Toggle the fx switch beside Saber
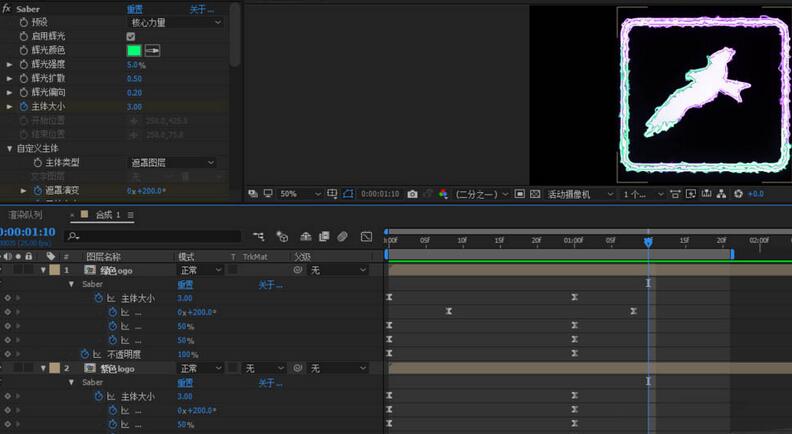The height and width of the screenshot is (434, 792). click(x=6, y=8)
